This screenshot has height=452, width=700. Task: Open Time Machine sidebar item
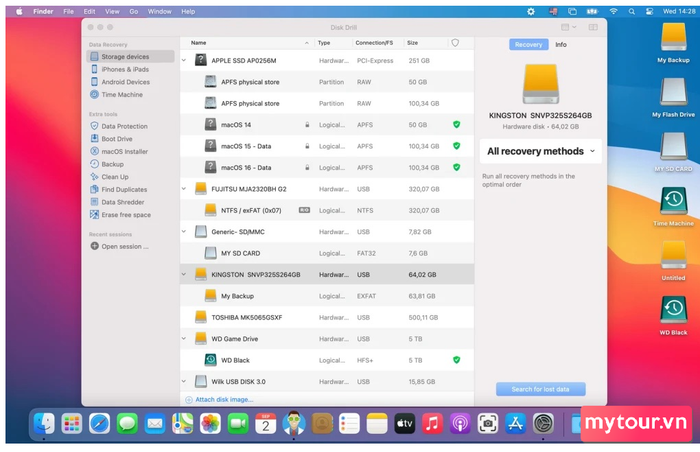pyautogui.click(x=122, y=95)
